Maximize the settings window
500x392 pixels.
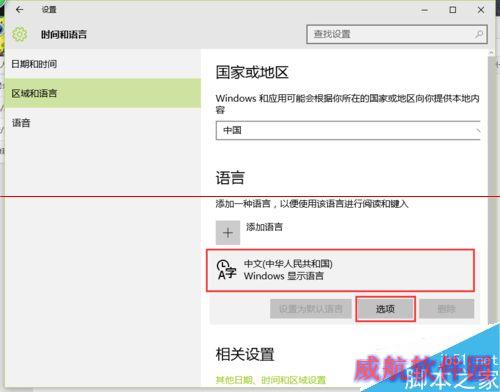tap(453, 10)
